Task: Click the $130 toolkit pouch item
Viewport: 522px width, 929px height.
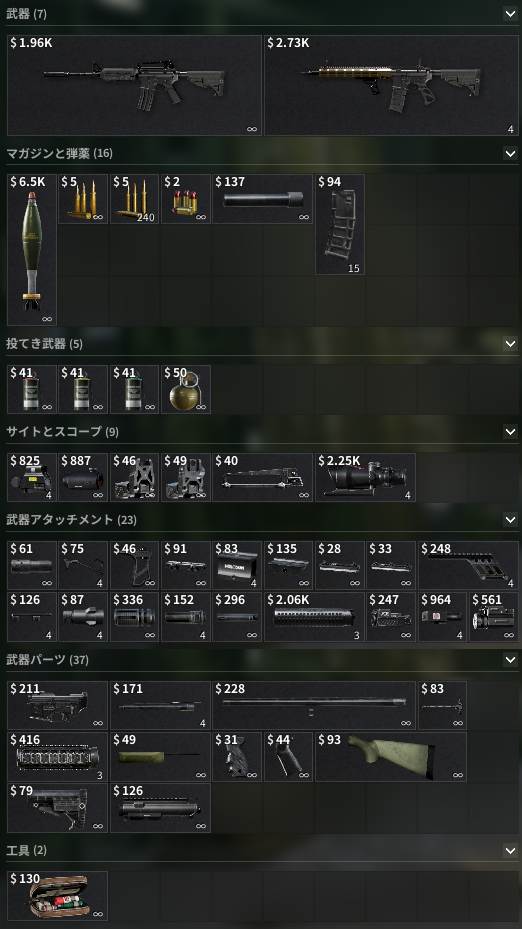Action: pyautogui.click(x=57, y=896)
